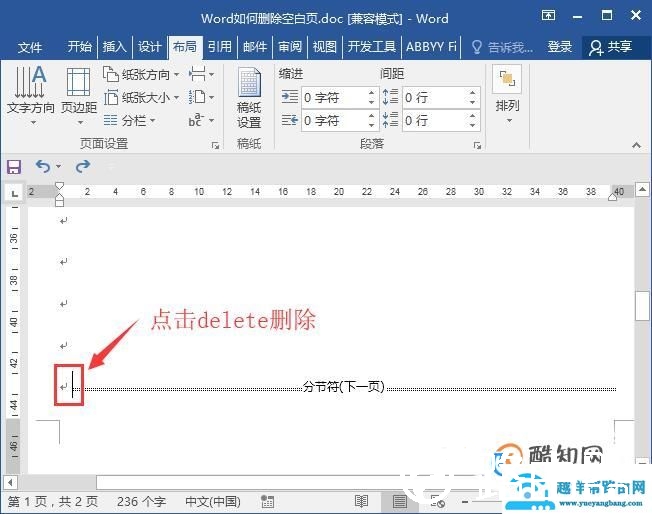The width and height of the screenshot is (652, 514).
Task: Open the Hyphenation (bc) icon dropdown
Action: coord(202,121)
